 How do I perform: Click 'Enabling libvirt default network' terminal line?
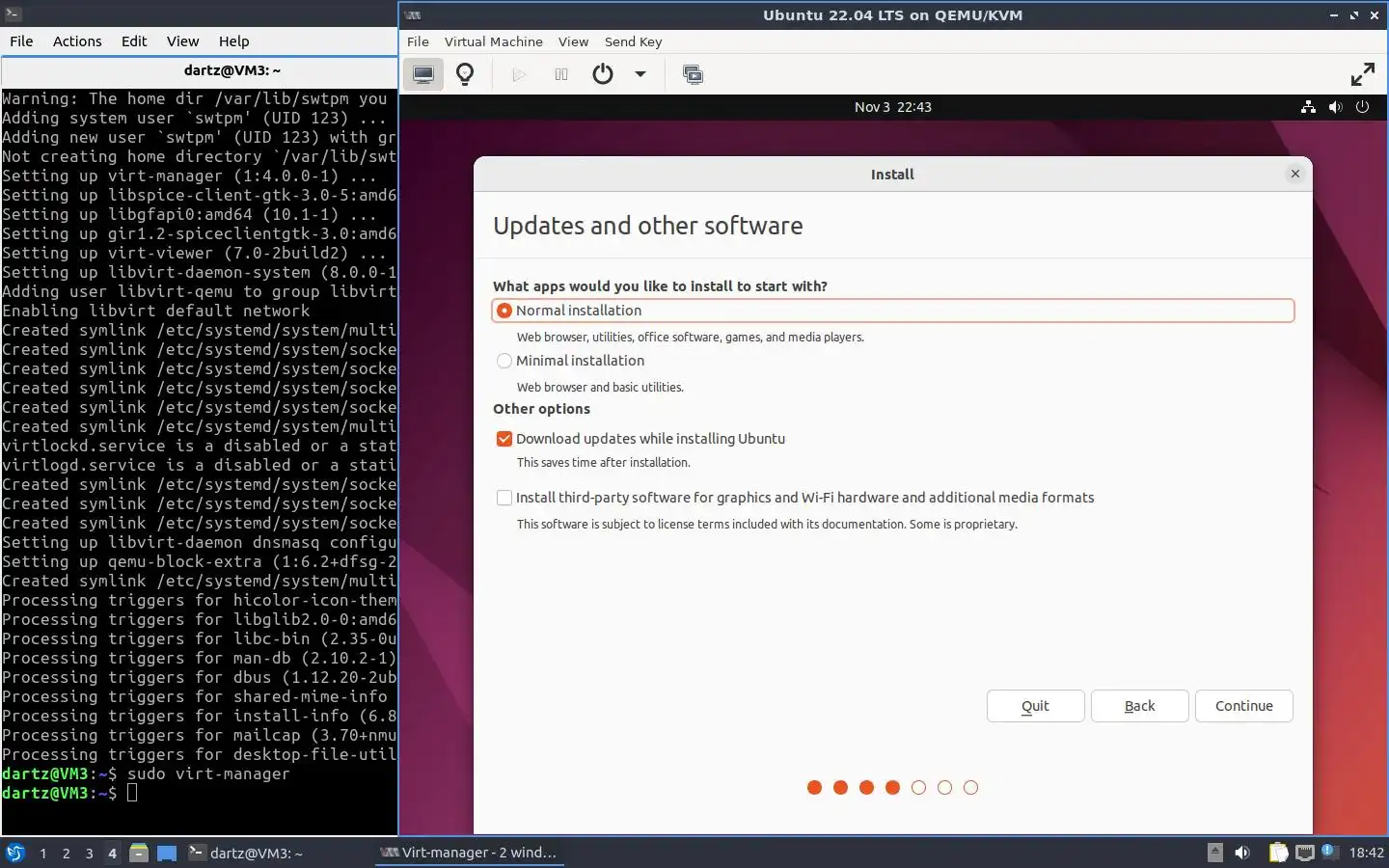(x=156, y=311)
